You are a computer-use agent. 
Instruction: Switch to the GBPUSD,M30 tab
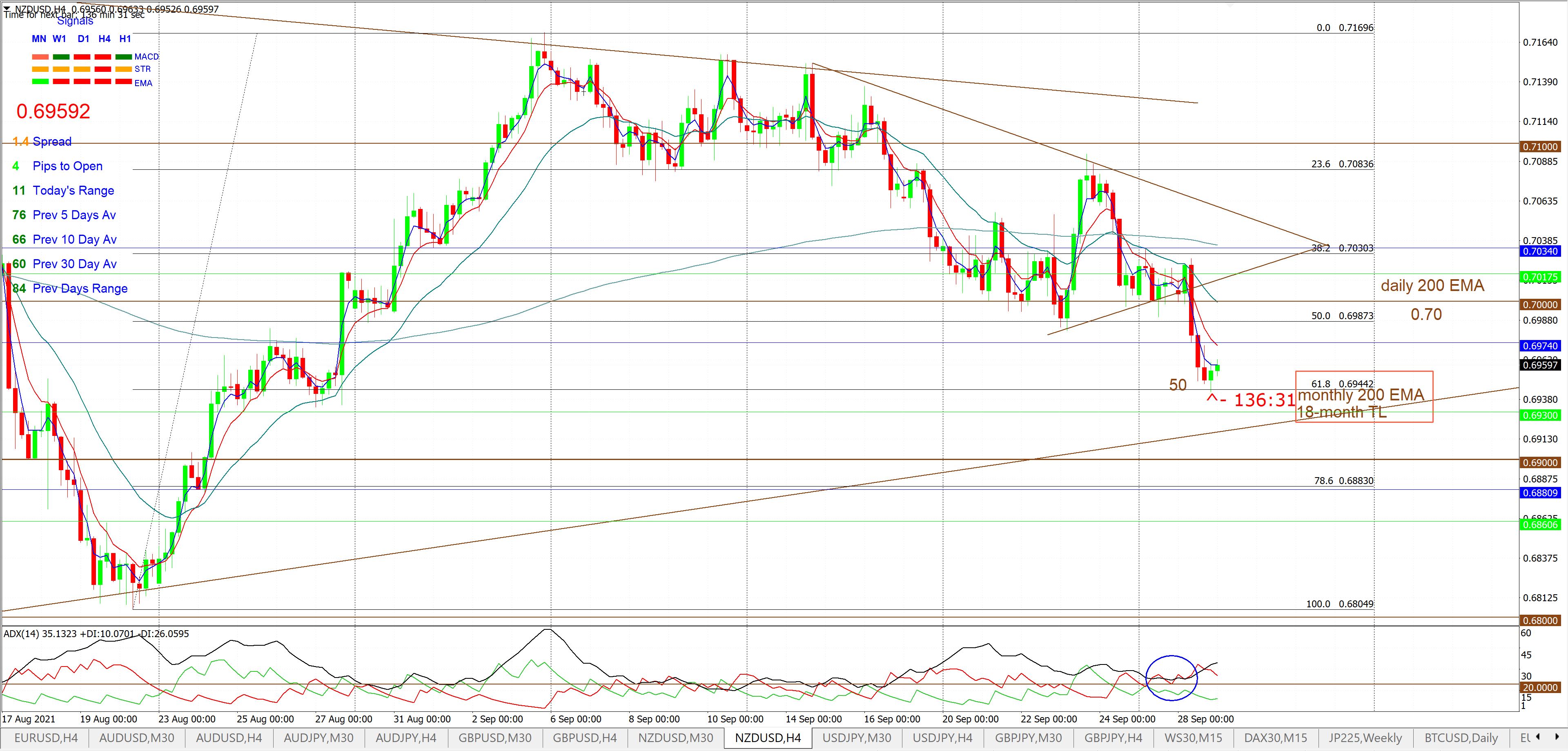pos(495,738)
